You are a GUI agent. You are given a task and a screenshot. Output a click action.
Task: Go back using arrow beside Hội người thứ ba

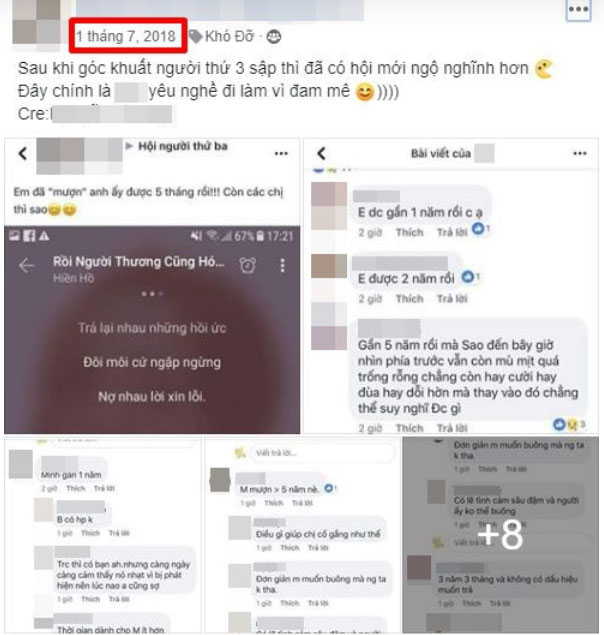(23, 153)
